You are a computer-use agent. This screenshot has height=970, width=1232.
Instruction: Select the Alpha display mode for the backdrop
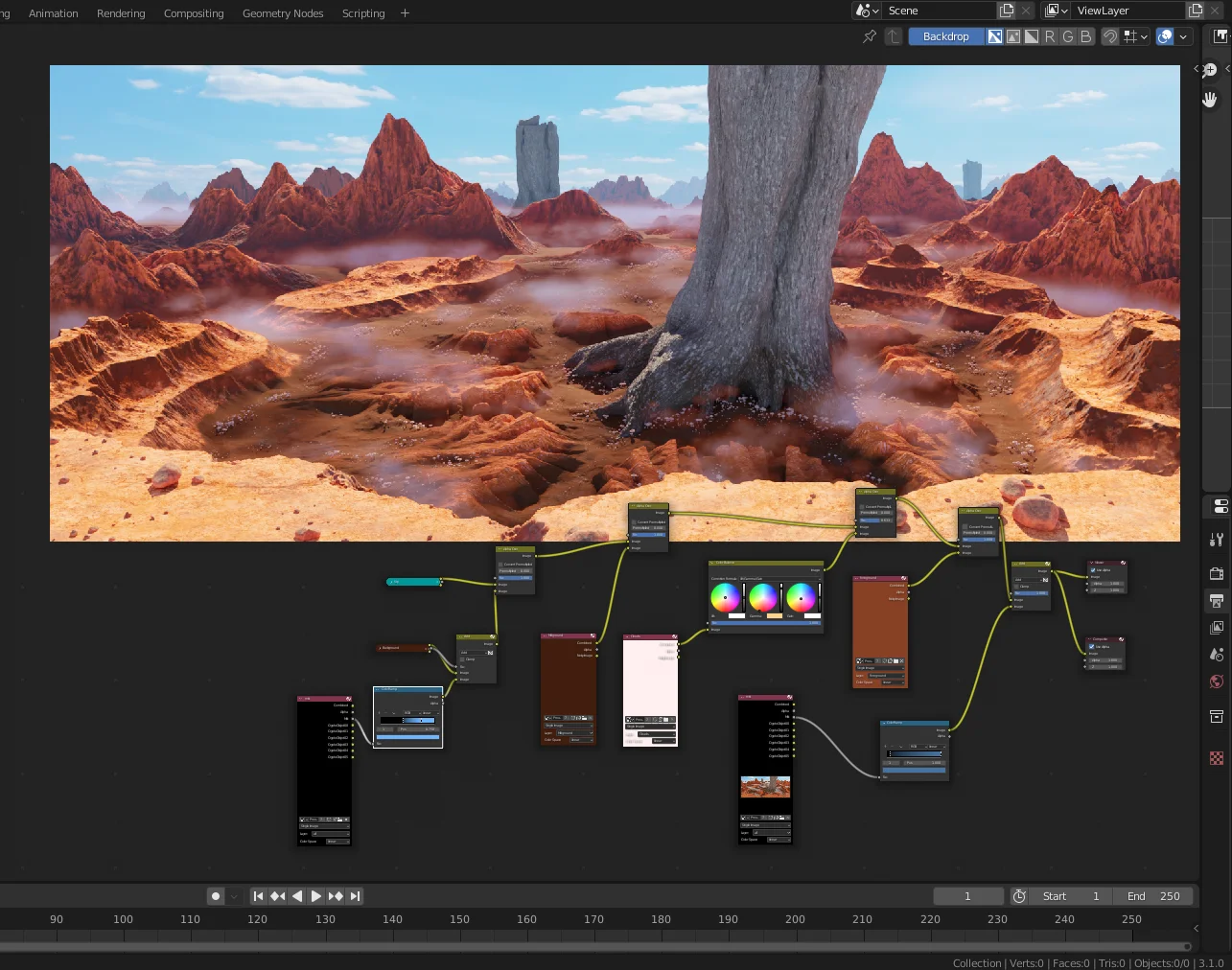(1032, 36)
